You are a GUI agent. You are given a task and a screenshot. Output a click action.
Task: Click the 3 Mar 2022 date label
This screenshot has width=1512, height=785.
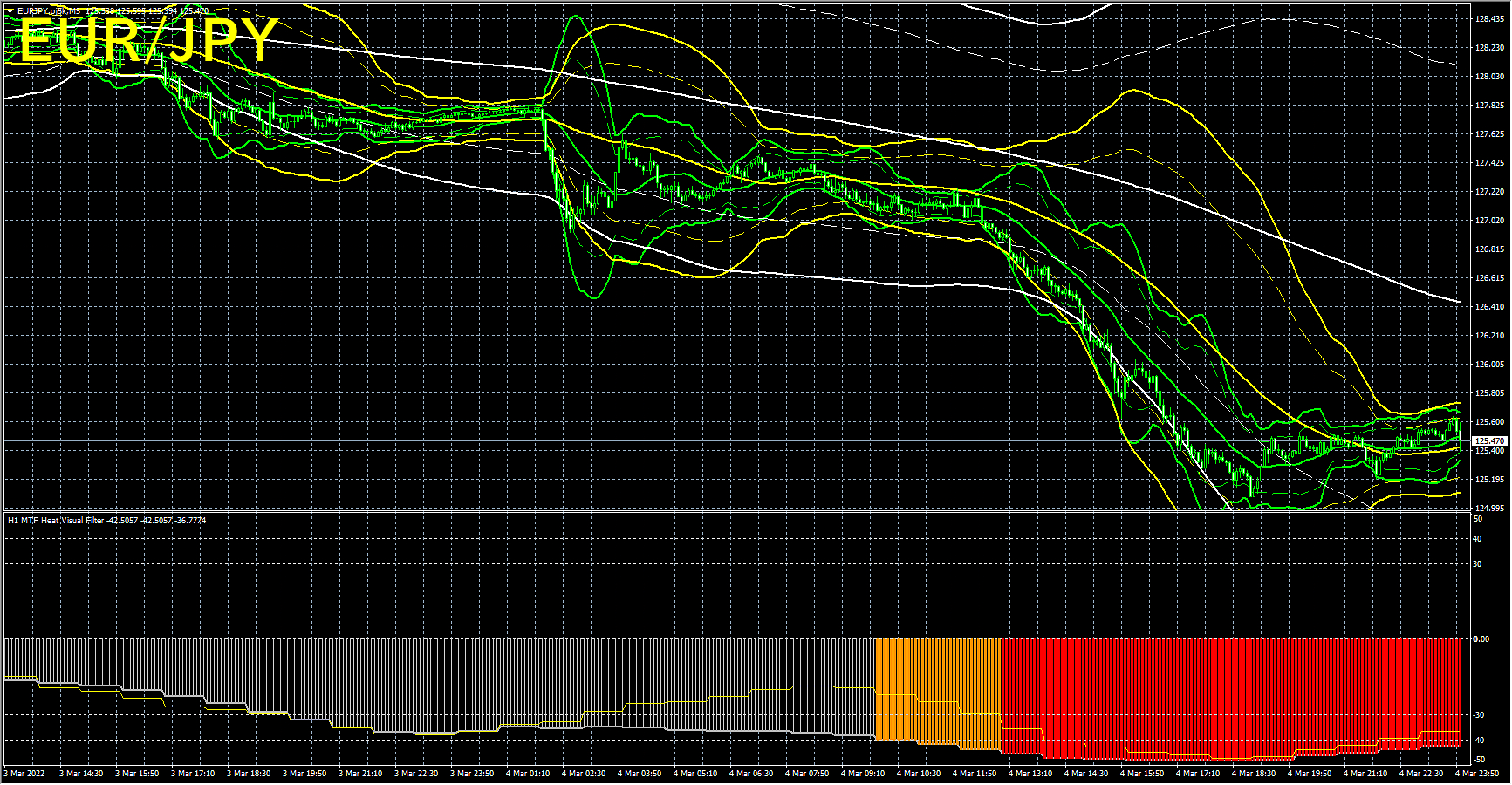pos(24,774)
